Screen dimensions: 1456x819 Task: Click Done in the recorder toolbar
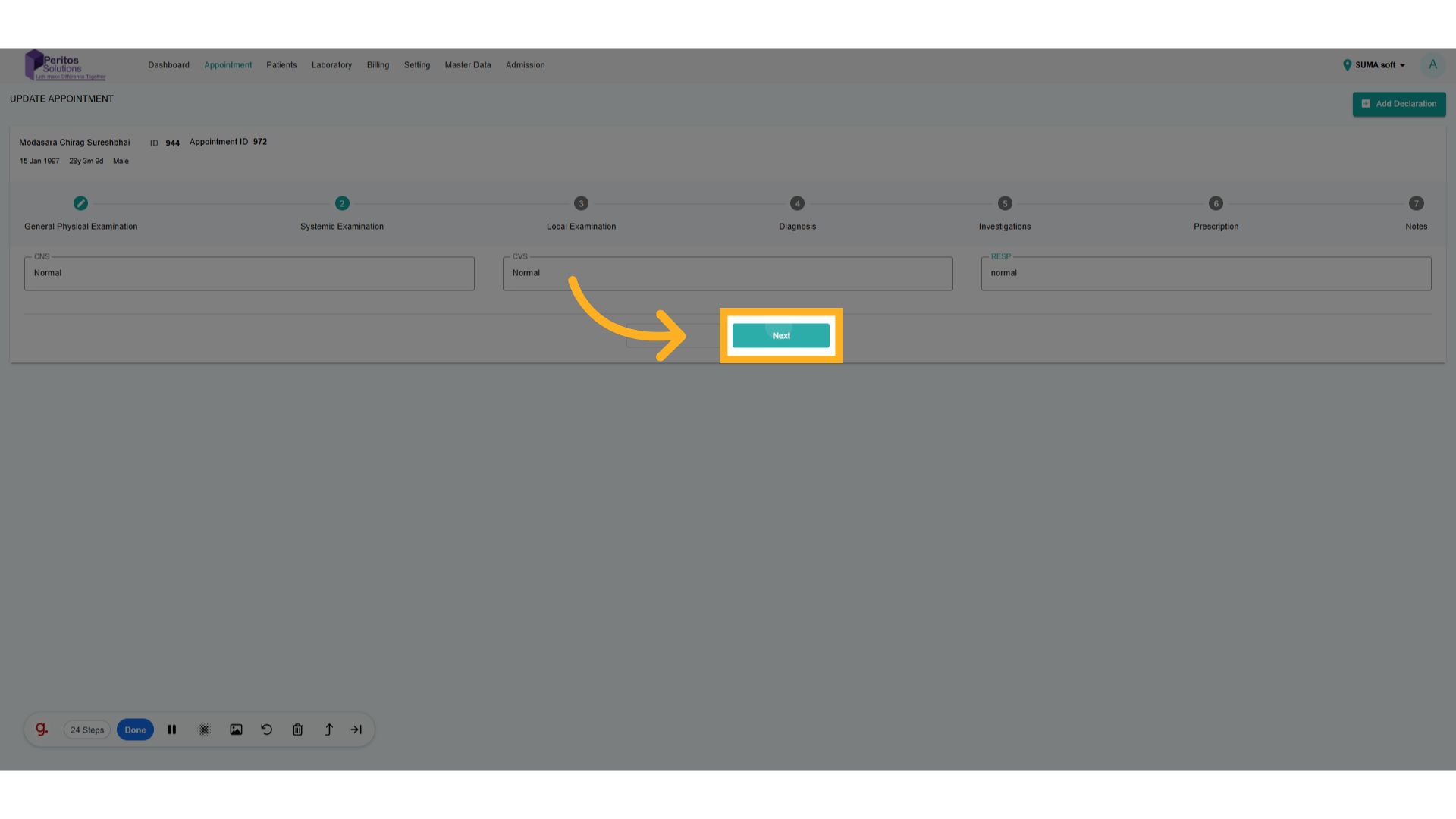coord(135,730)
